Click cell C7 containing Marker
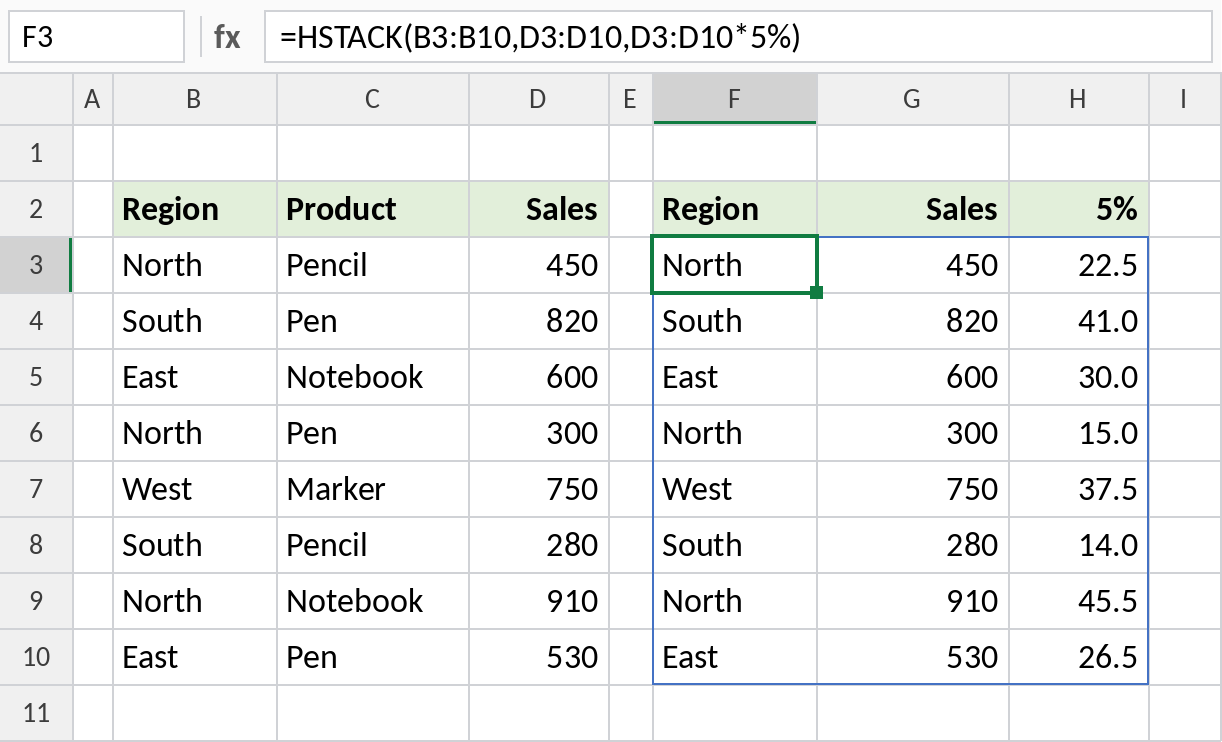The image size is (1222, 742). pos(373,489)
